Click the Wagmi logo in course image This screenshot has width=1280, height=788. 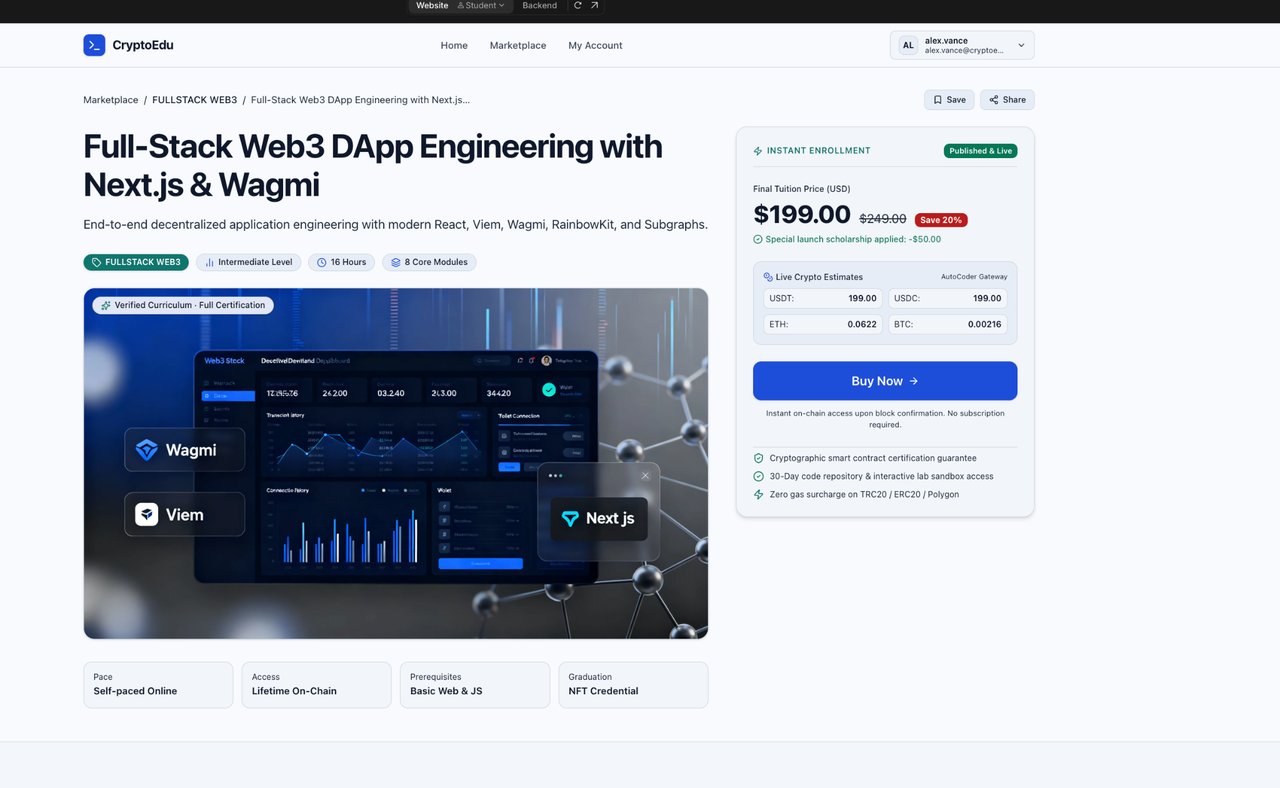147,450
